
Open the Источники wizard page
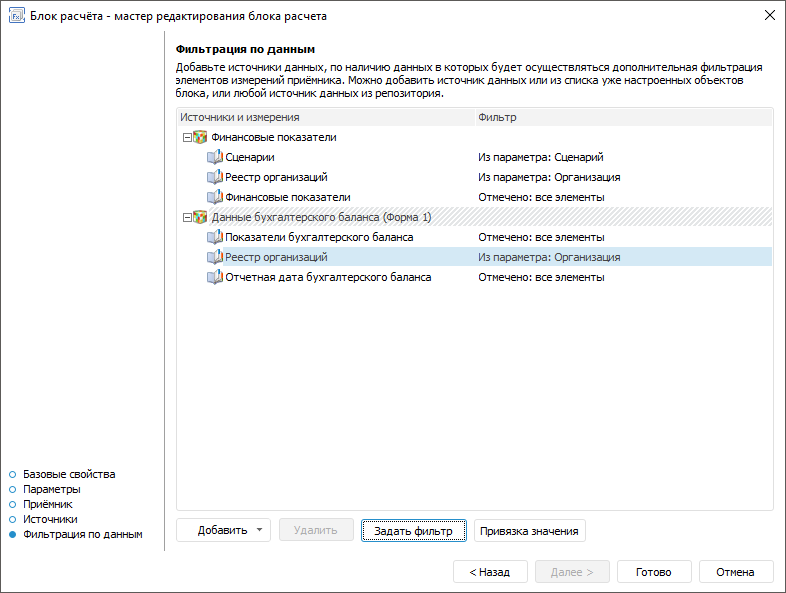click(x=50, y=520)
